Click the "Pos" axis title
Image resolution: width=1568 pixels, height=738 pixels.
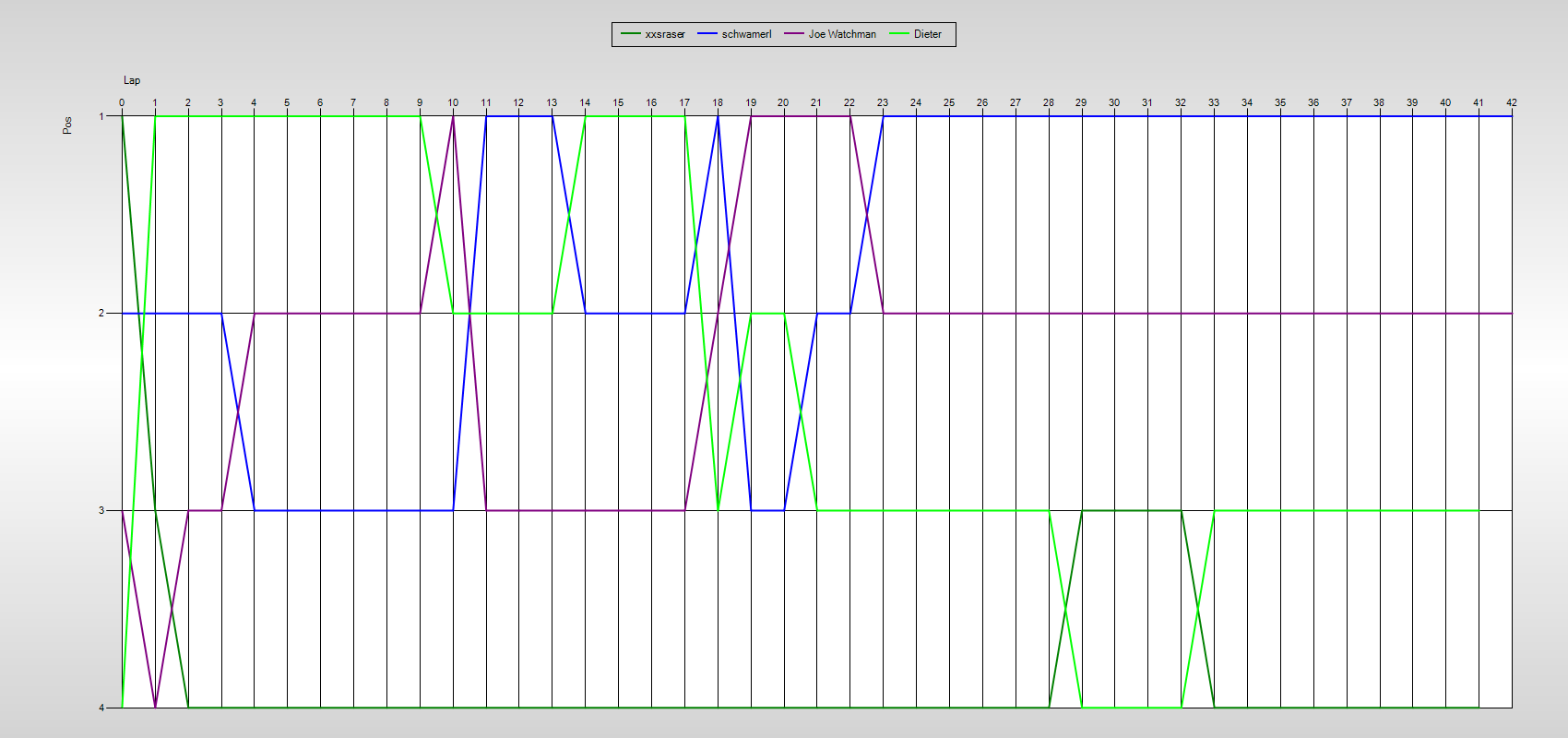tap(67, 125)
